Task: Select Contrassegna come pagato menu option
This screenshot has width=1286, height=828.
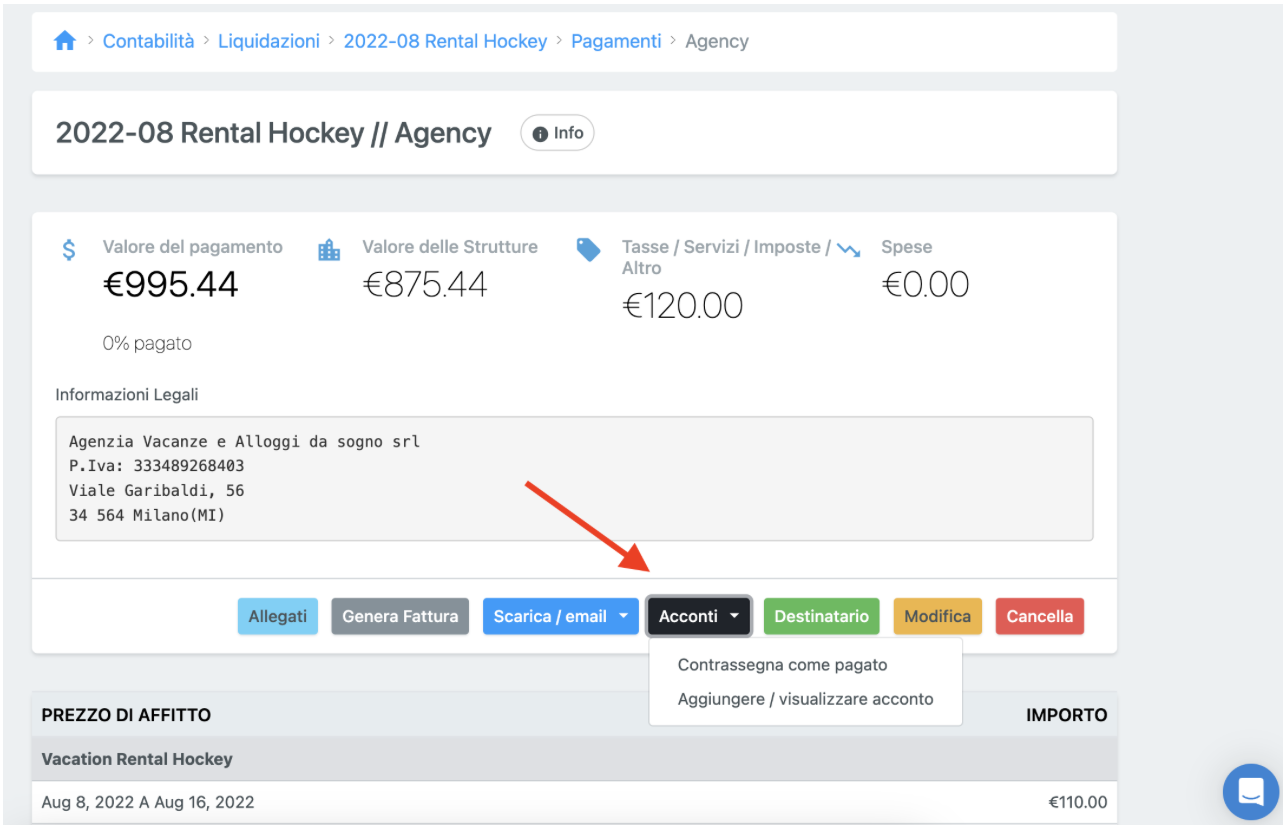Action: [x=782, y=665]
